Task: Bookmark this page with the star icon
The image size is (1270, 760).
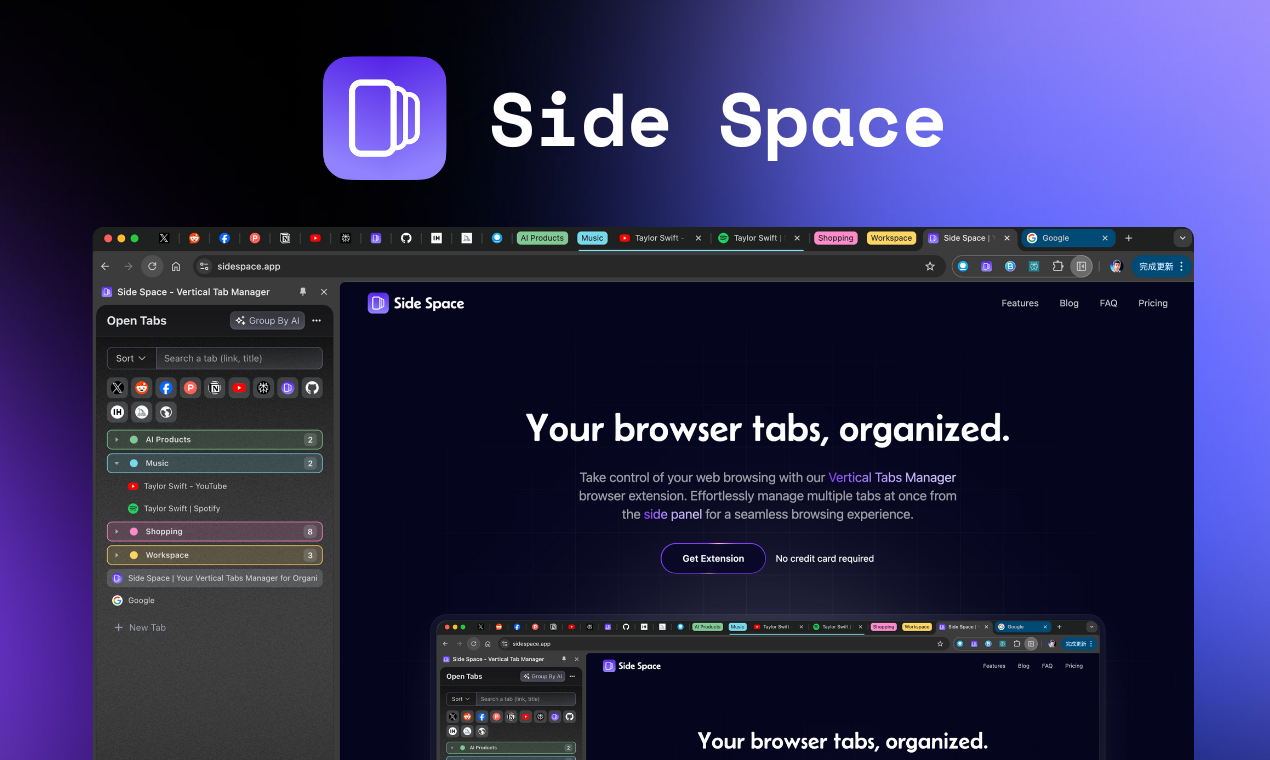Action: coord(930,266)
